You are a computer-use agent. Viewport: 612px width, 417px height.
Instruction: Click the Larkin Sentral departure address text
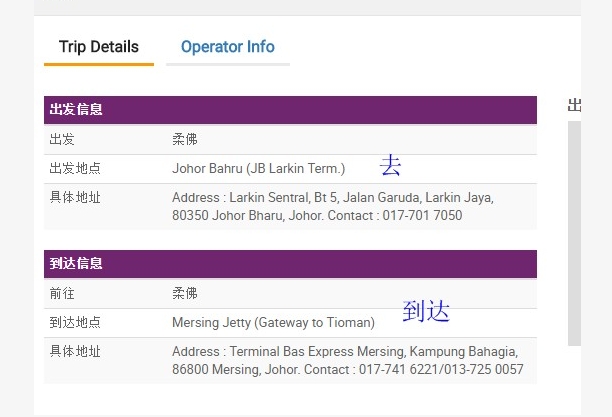click(x=332, y=206)
